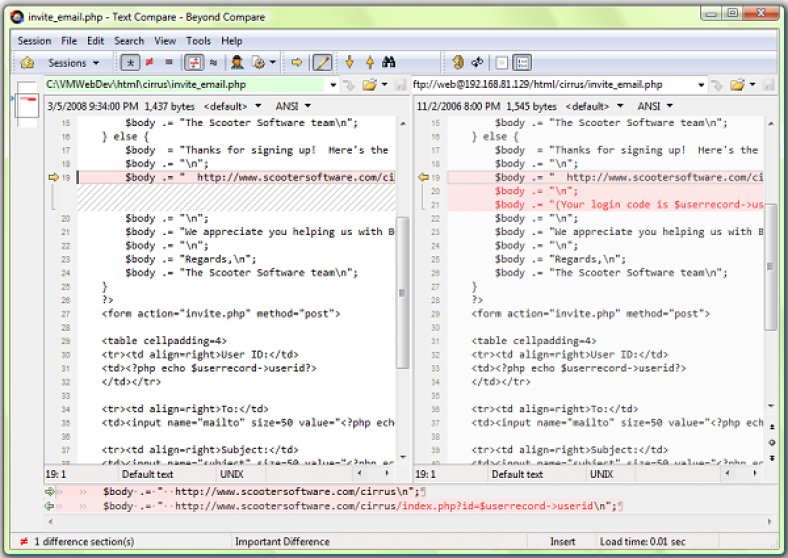Toggle Show Differences not-equal filter
Image resolution: width=788 pixels, height=558 pixels.
point(149,63)
